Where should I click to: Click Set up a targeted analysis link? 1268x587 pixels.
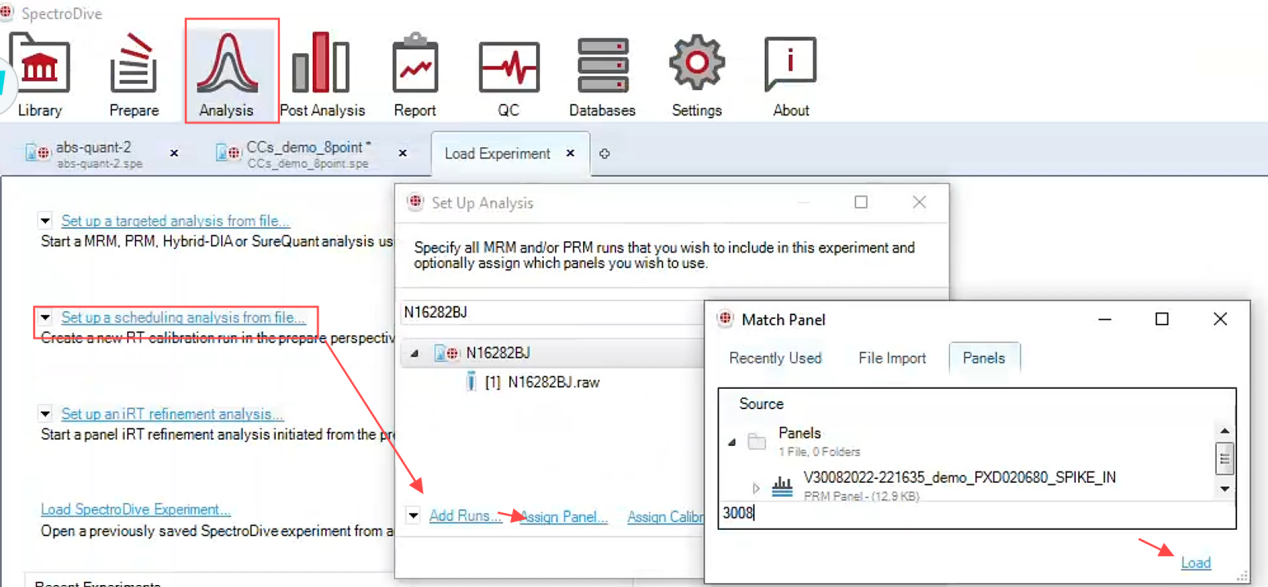175,221
